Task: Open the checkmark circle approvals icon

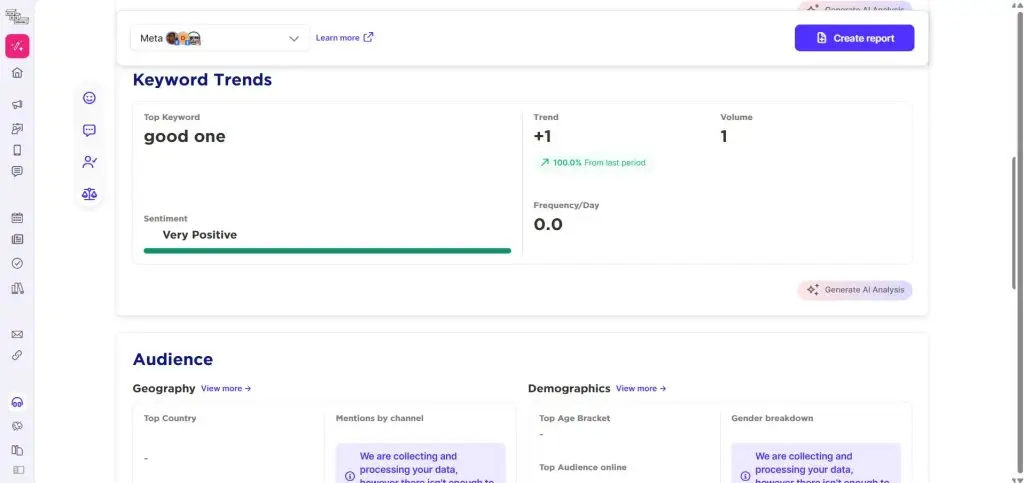Action: click(x=18, y=263)
